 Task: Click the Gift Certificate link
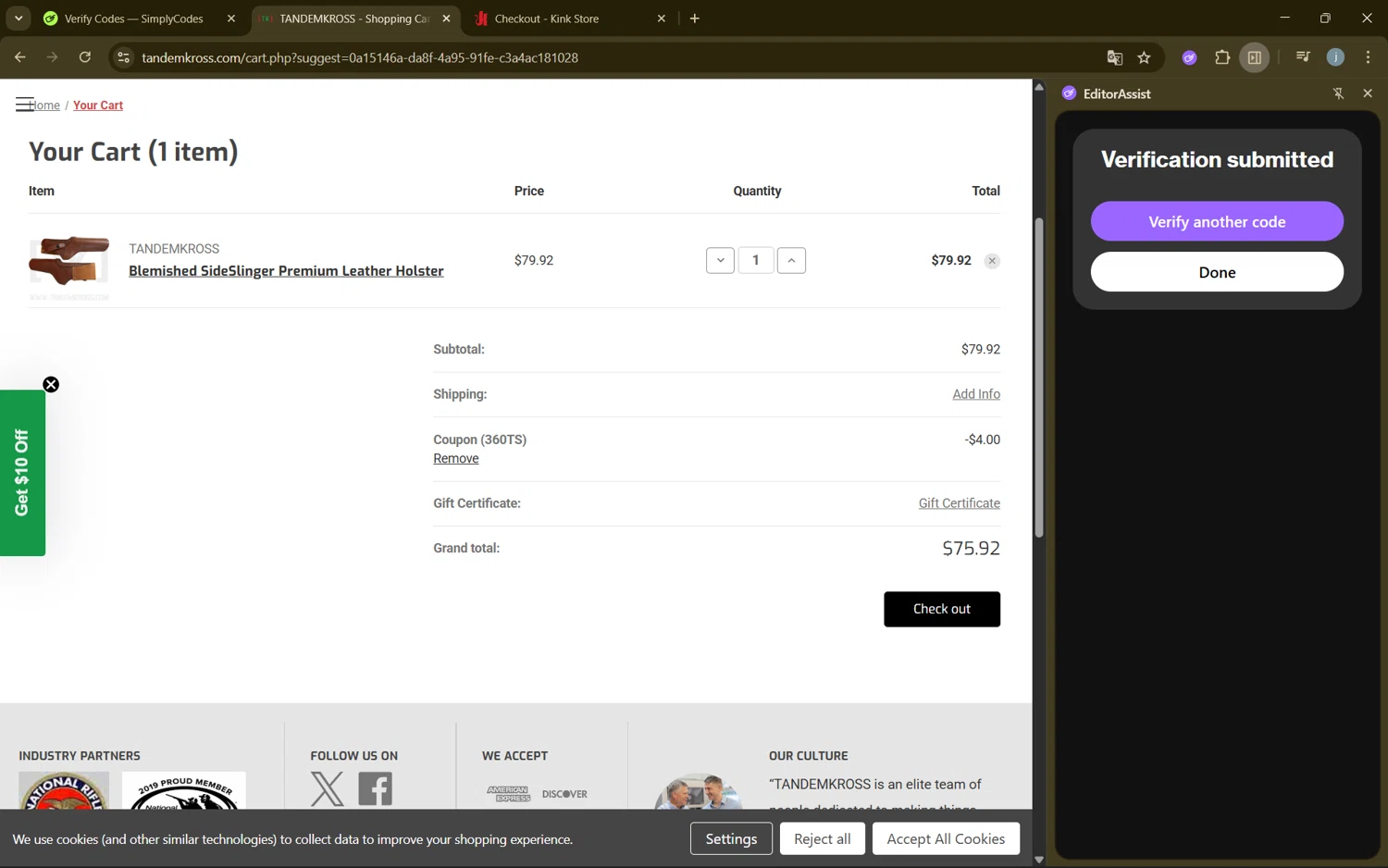pos(959,503)
